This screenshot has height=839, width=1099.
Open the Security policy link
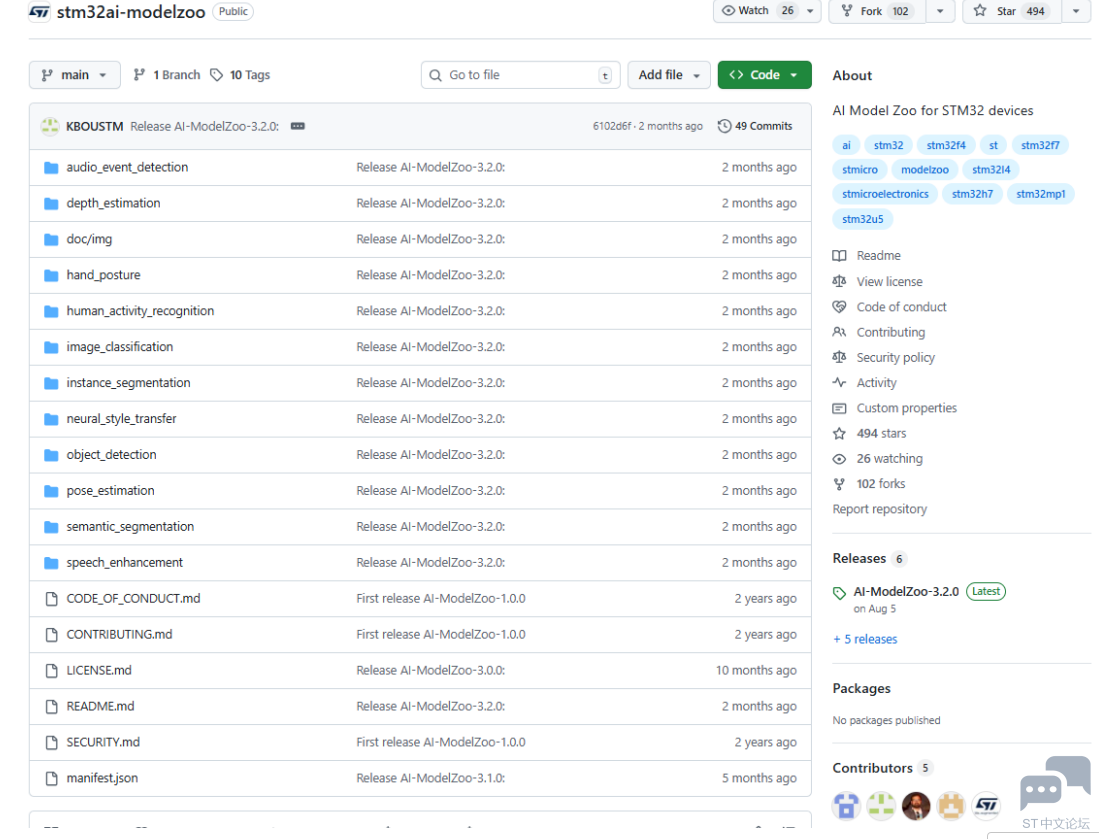[896, 357]
